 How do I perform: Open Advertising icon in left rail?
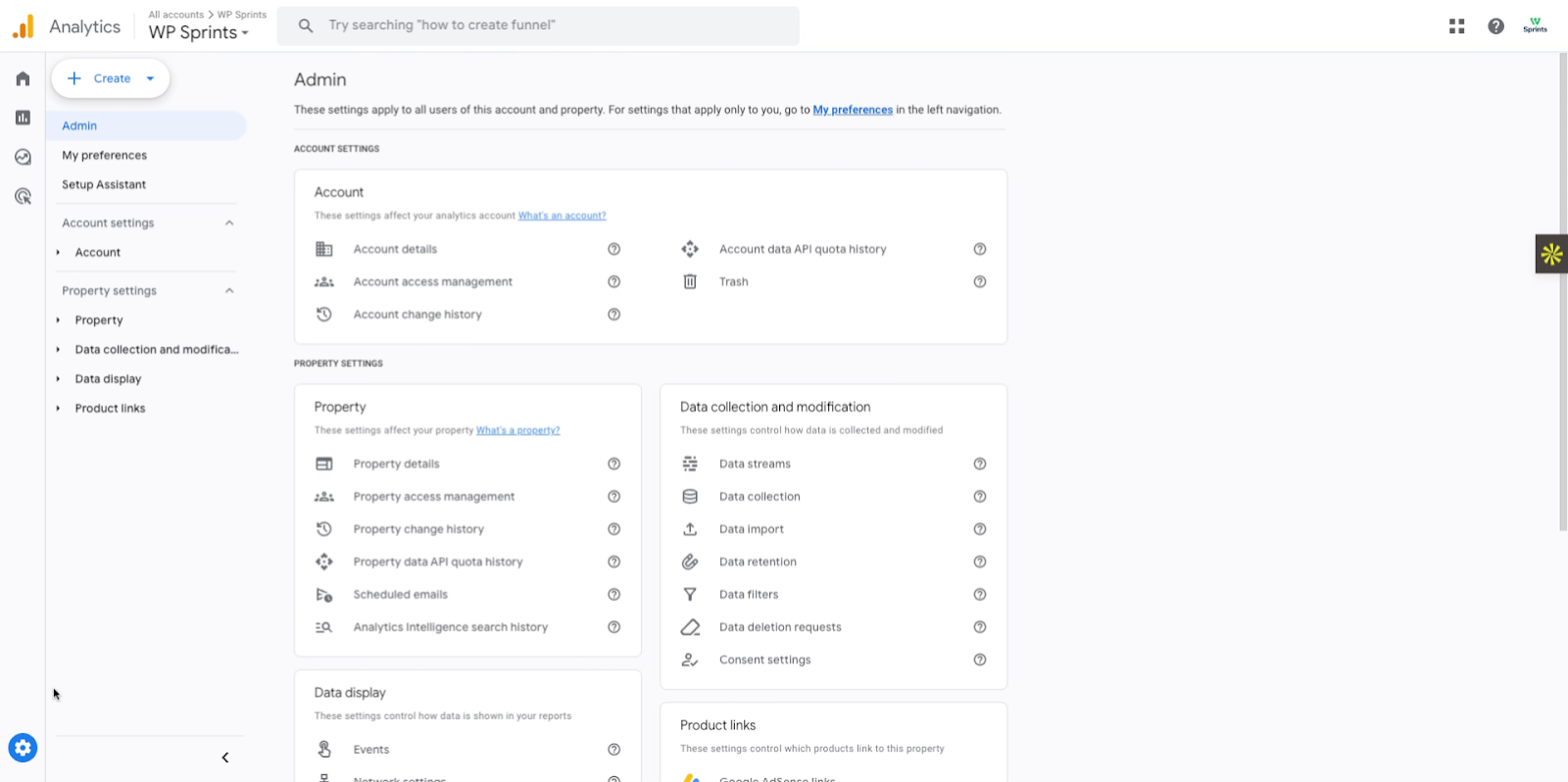point(23,196)
